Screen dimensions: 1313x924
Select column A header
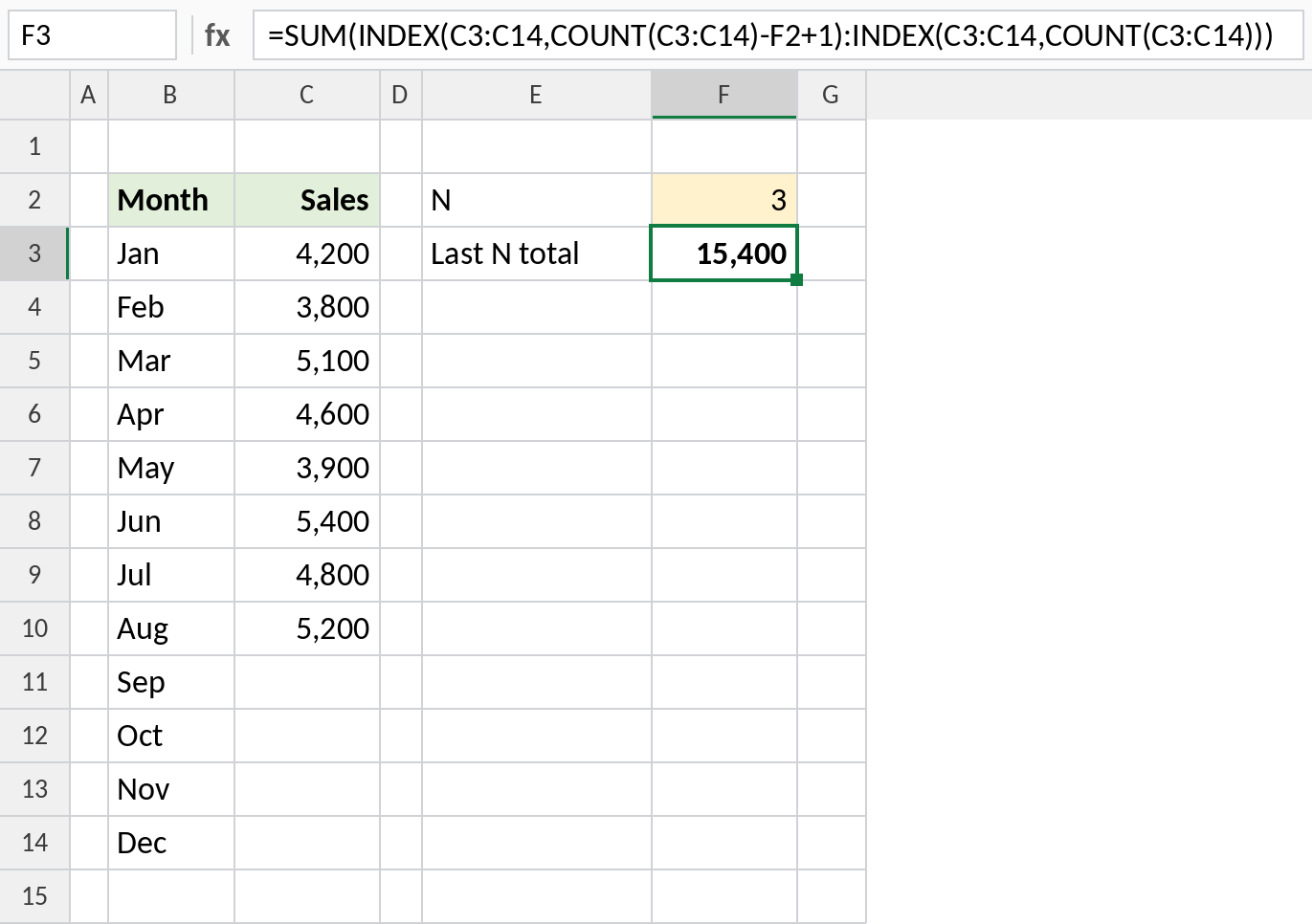[89, 95]
